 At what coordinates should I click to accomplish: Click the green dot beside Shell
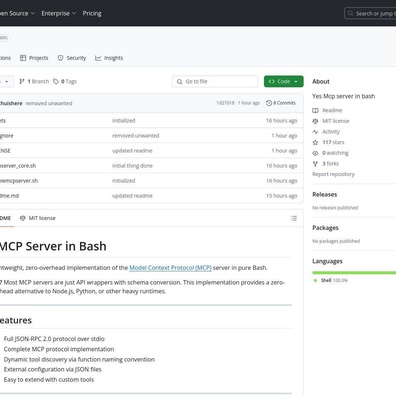(x=315, y=280)
